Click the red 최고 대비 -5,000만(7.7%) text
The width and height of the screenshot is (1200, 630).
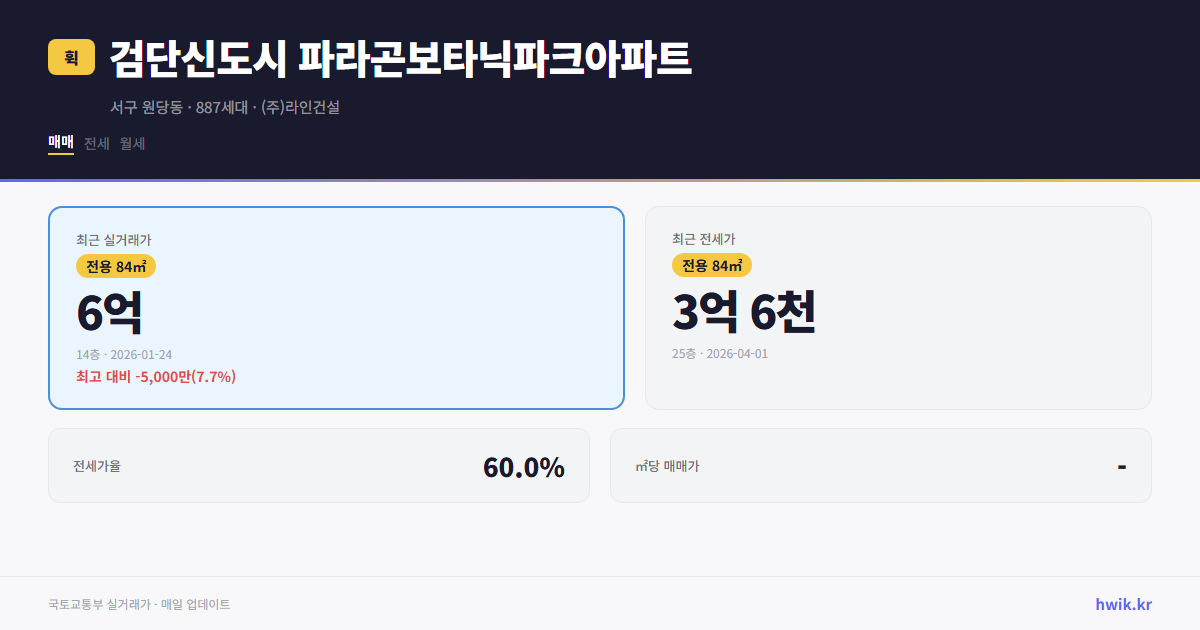pyautogui.click(x=154, y=378)
